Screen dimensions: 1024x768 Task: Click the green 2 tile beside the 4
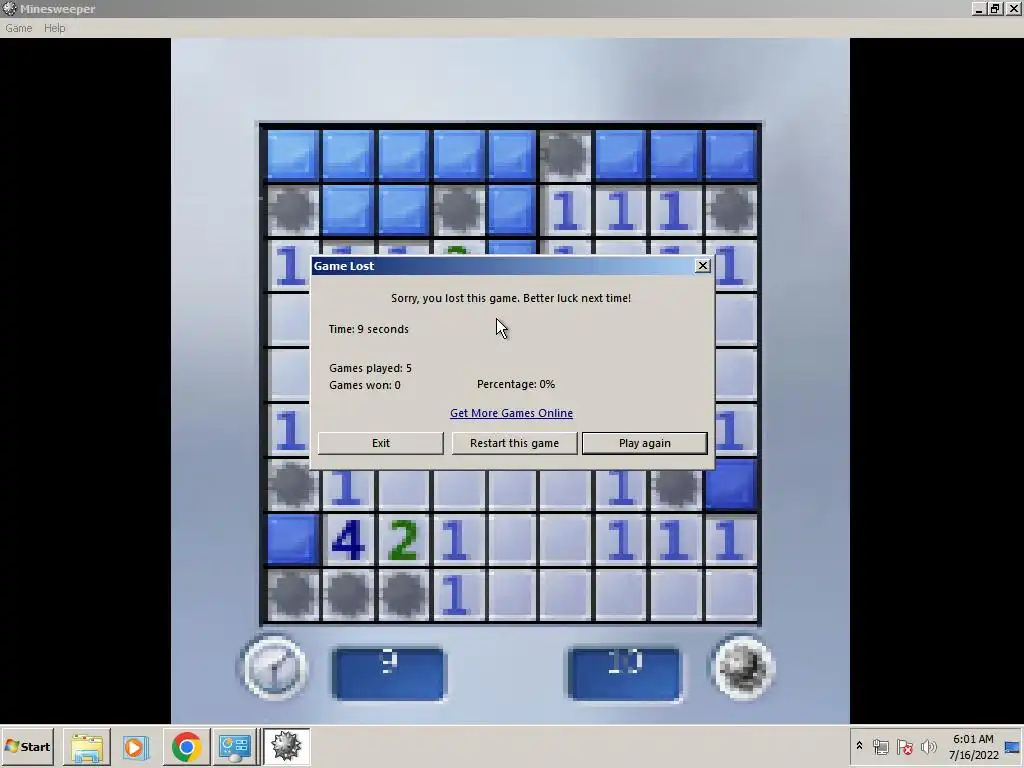pos(403,539)
